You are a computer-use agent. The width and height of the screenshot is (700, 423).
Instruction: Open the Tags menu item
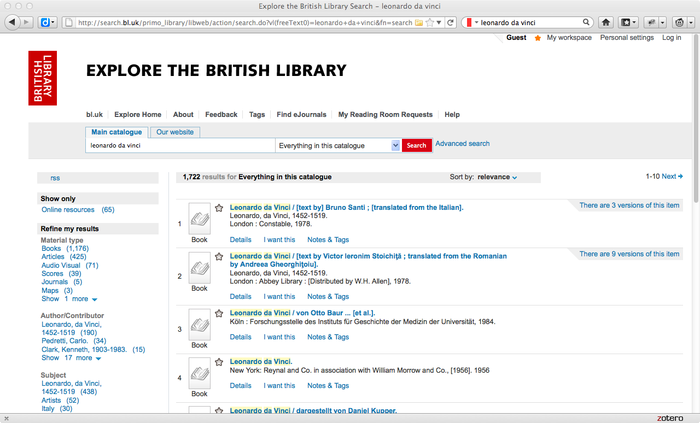click(x=257, y=115)
